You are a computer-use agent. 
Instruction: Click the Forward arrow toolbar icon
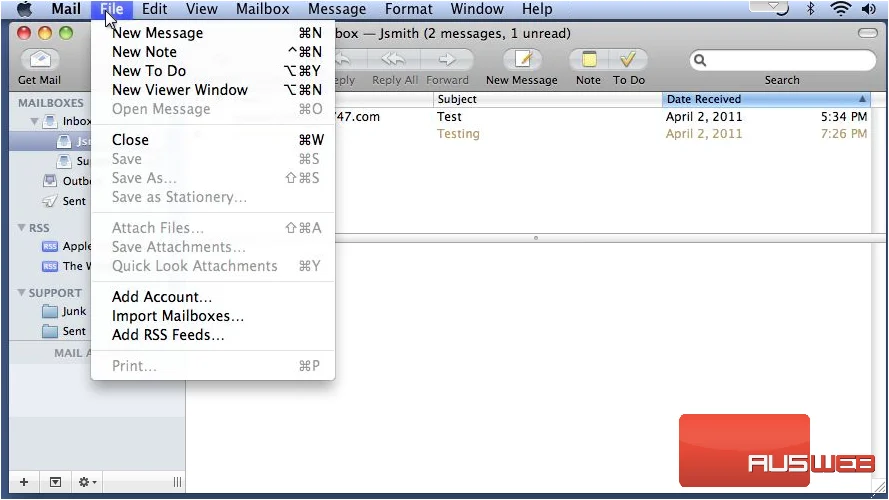click(x=447, y=60)
